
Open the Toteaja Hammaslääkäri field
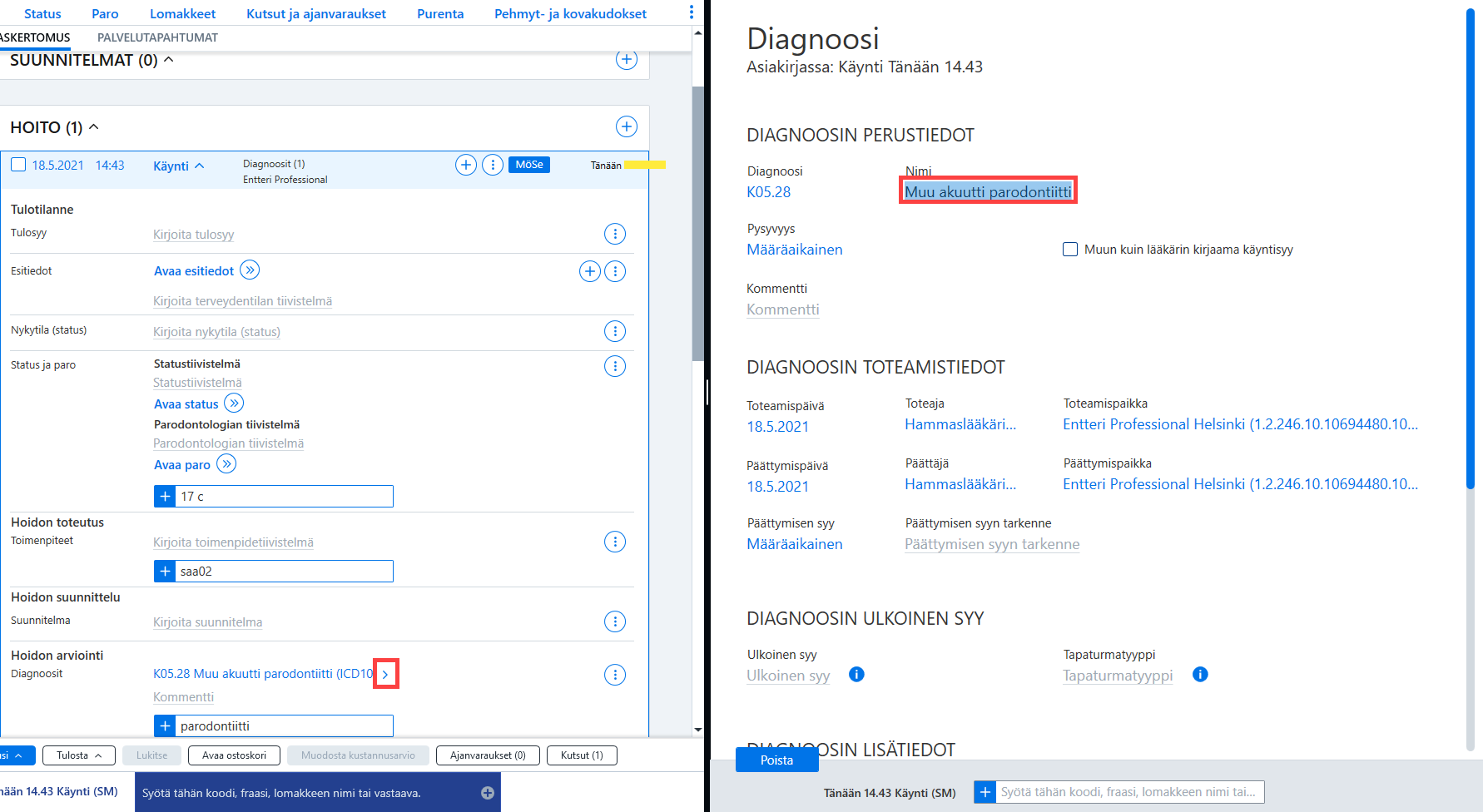(960, 424)
